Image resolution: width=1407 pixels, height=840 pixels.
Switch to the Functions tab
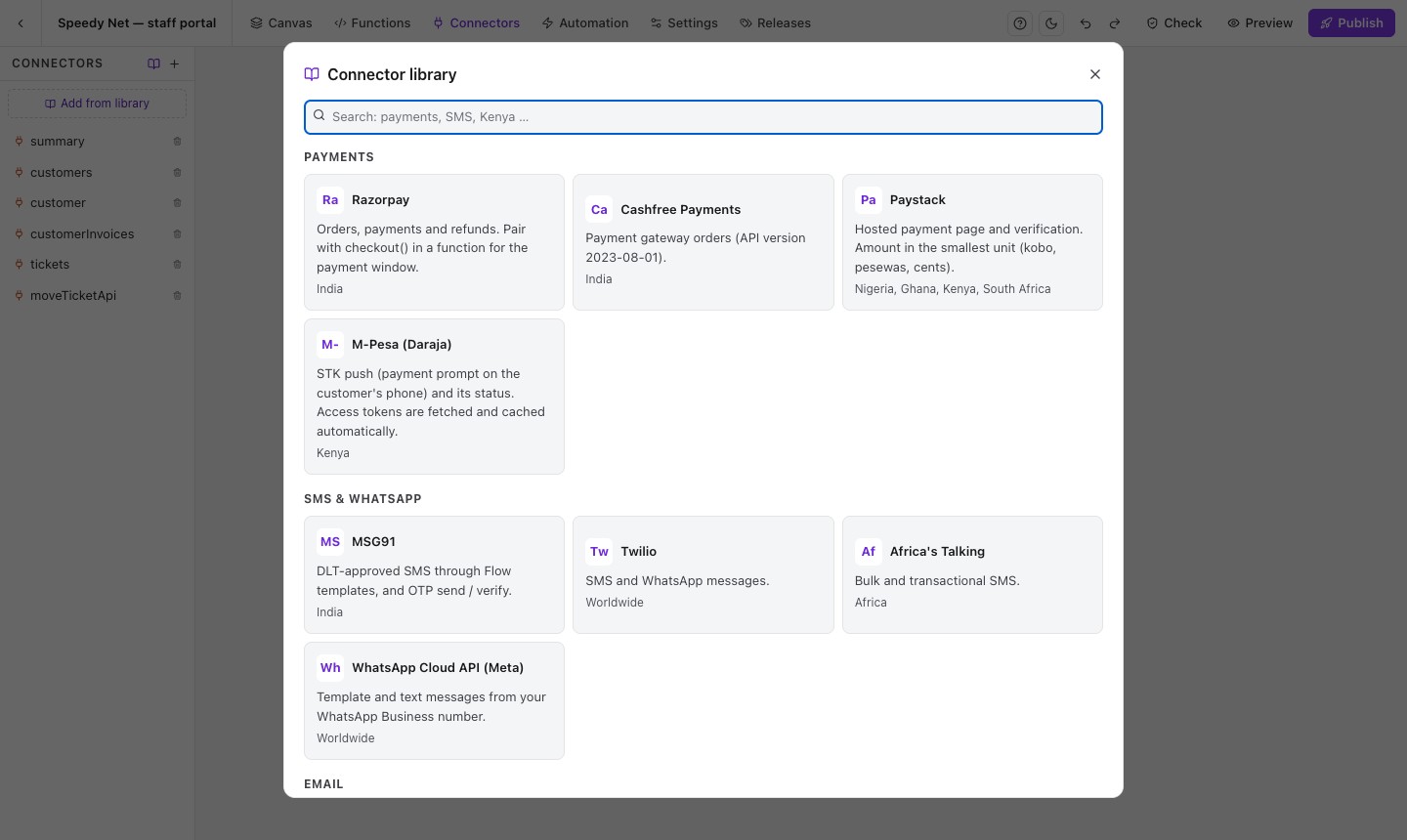pos(372,23)
